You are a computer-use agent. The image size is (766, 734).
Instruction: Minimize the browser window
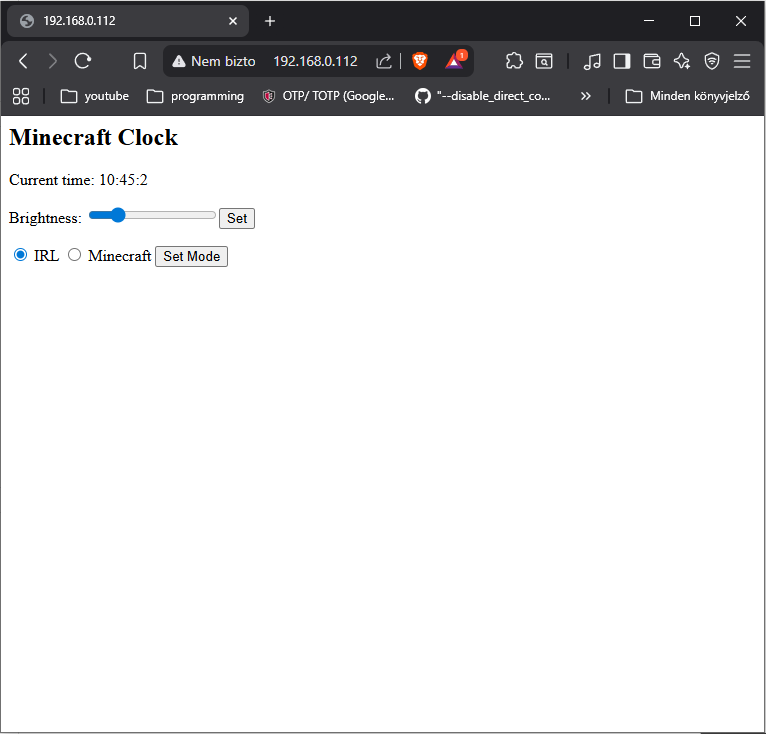(649, 21)
